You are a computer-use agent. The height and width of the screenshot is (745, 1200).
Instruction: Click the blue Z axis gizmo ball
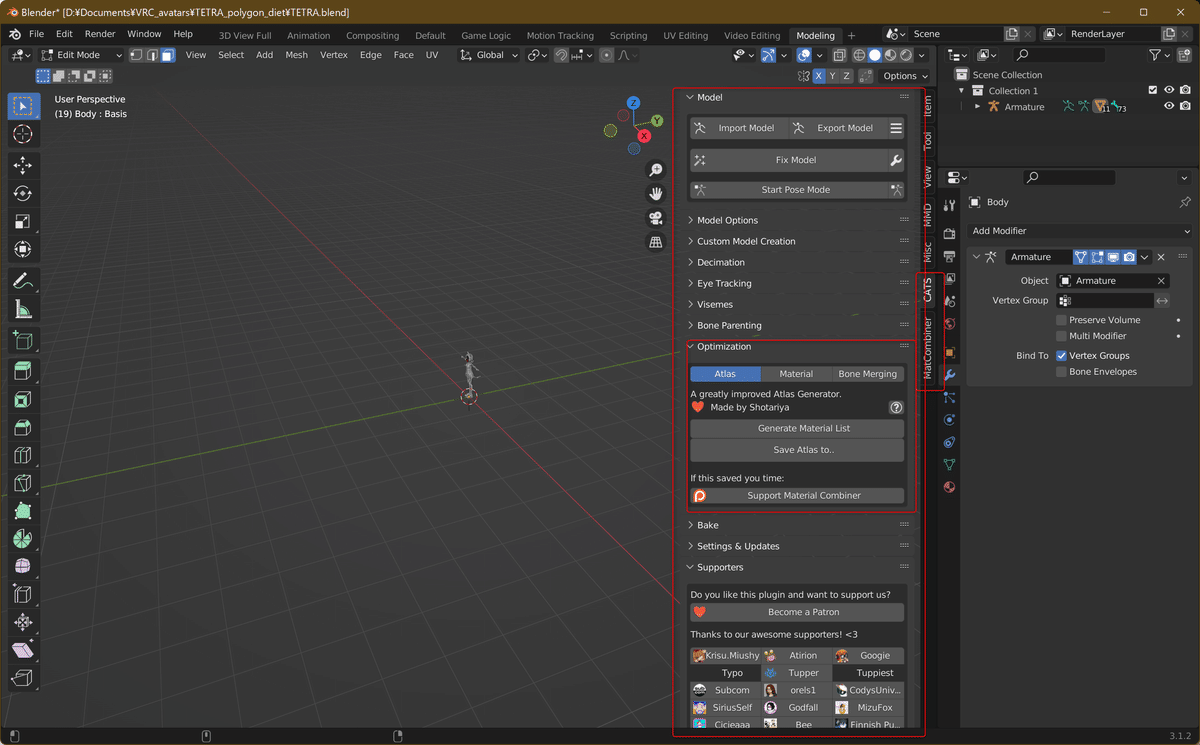point(633,103)
